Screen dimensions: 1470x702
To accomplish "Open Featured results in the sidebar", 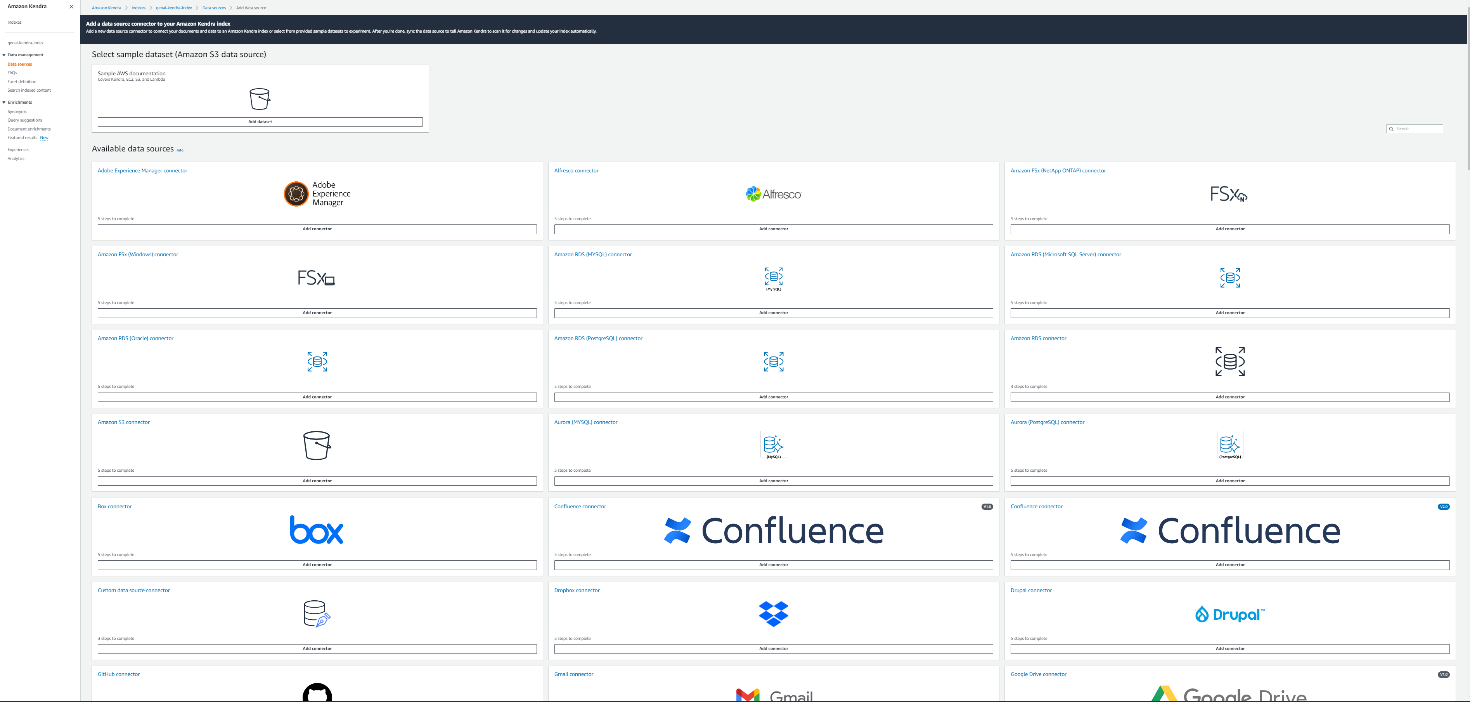I will click(22, 138).
